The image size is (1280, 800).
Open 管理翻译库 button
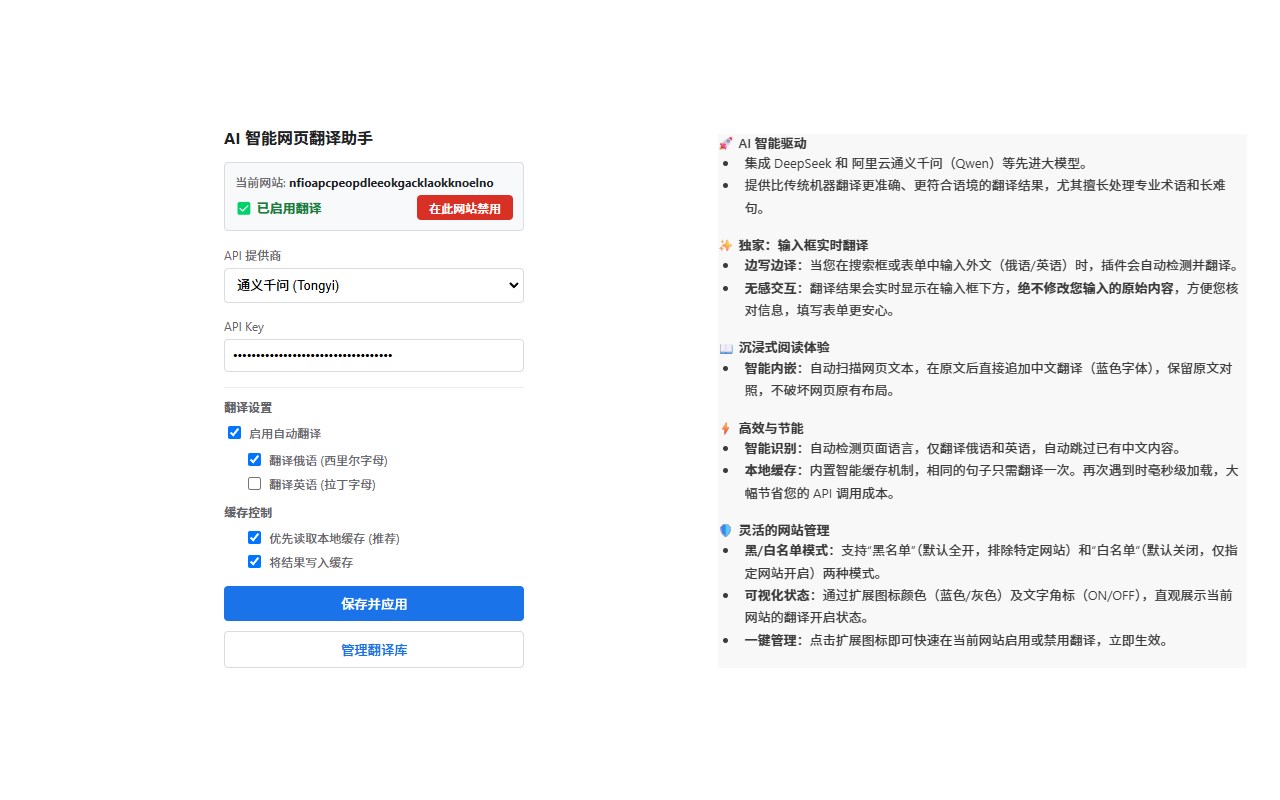coord(374,650)
